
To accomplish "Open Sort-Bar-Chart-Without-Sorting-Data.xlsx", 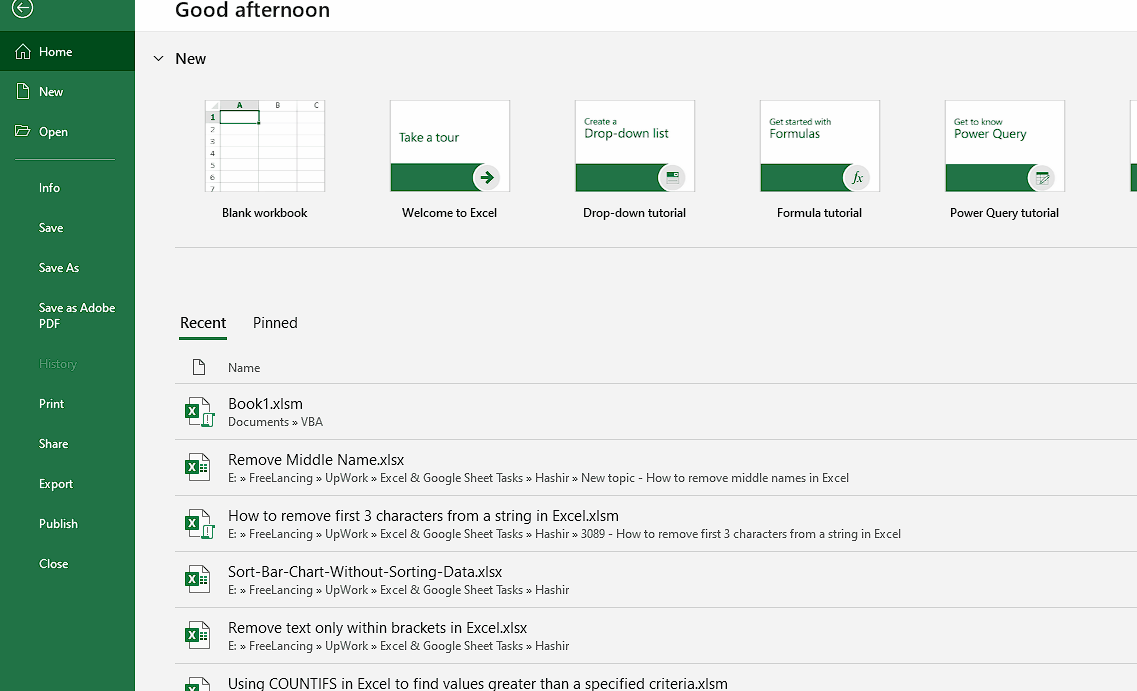I will (656, 579).
